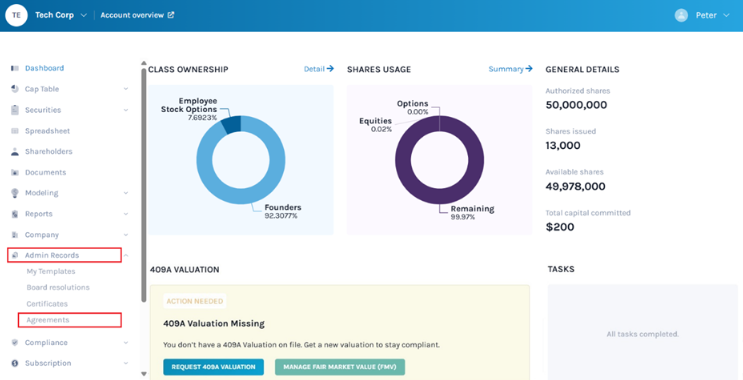This screenshot has height=380, width=743.
Task: Click the Compliance shield icon
Action: point(15,342)
